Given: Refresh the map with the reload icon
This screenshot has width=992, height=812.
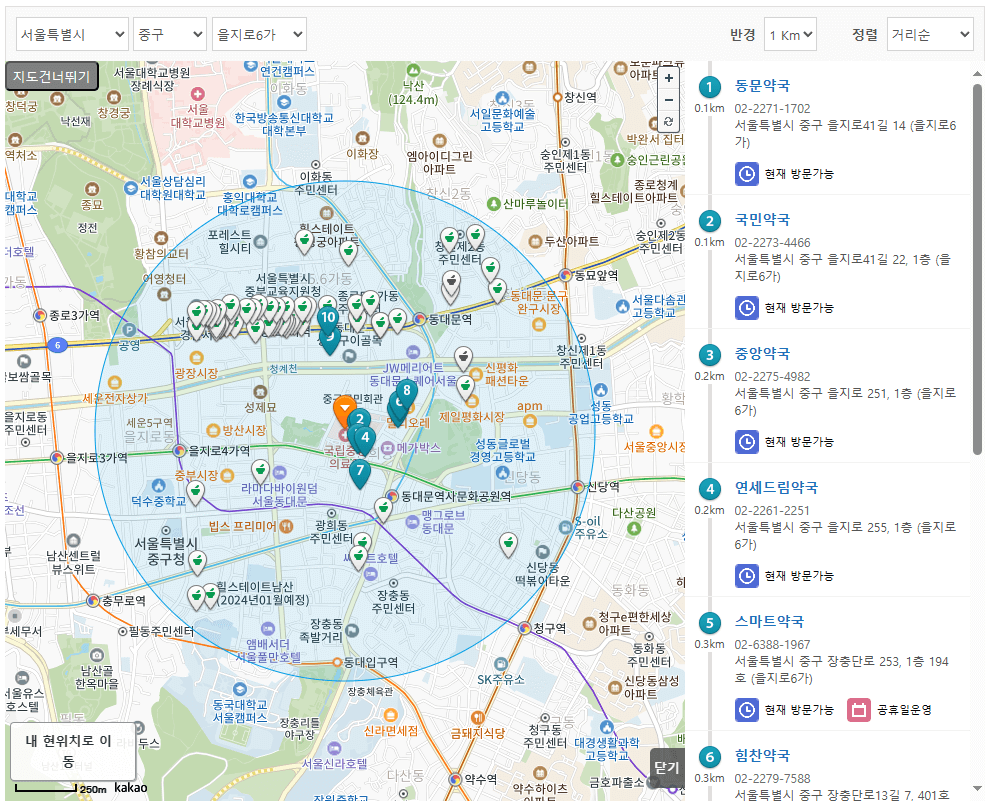Looking at the screenshot, I should pyautogui.click(x=669, y=121).
